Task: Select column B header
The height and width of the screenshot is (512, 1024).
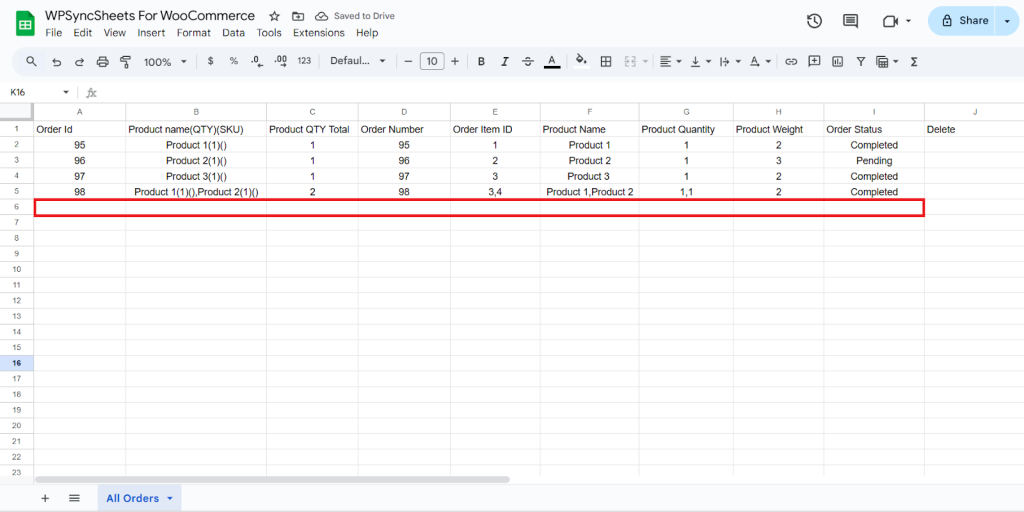Action: [196, 112]
